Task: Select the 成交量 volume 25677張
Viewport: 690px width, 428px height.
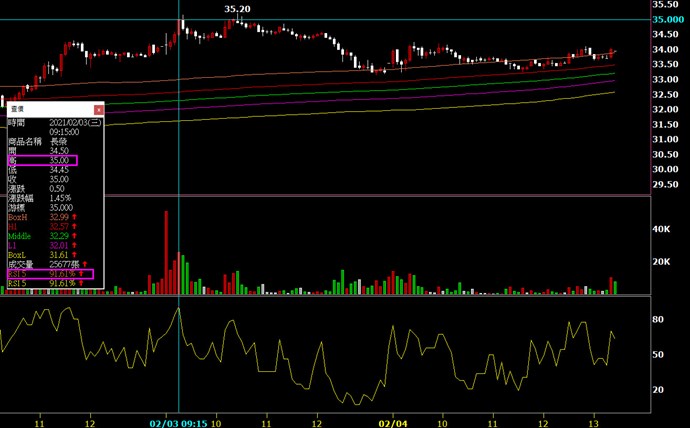Action: 64,264
